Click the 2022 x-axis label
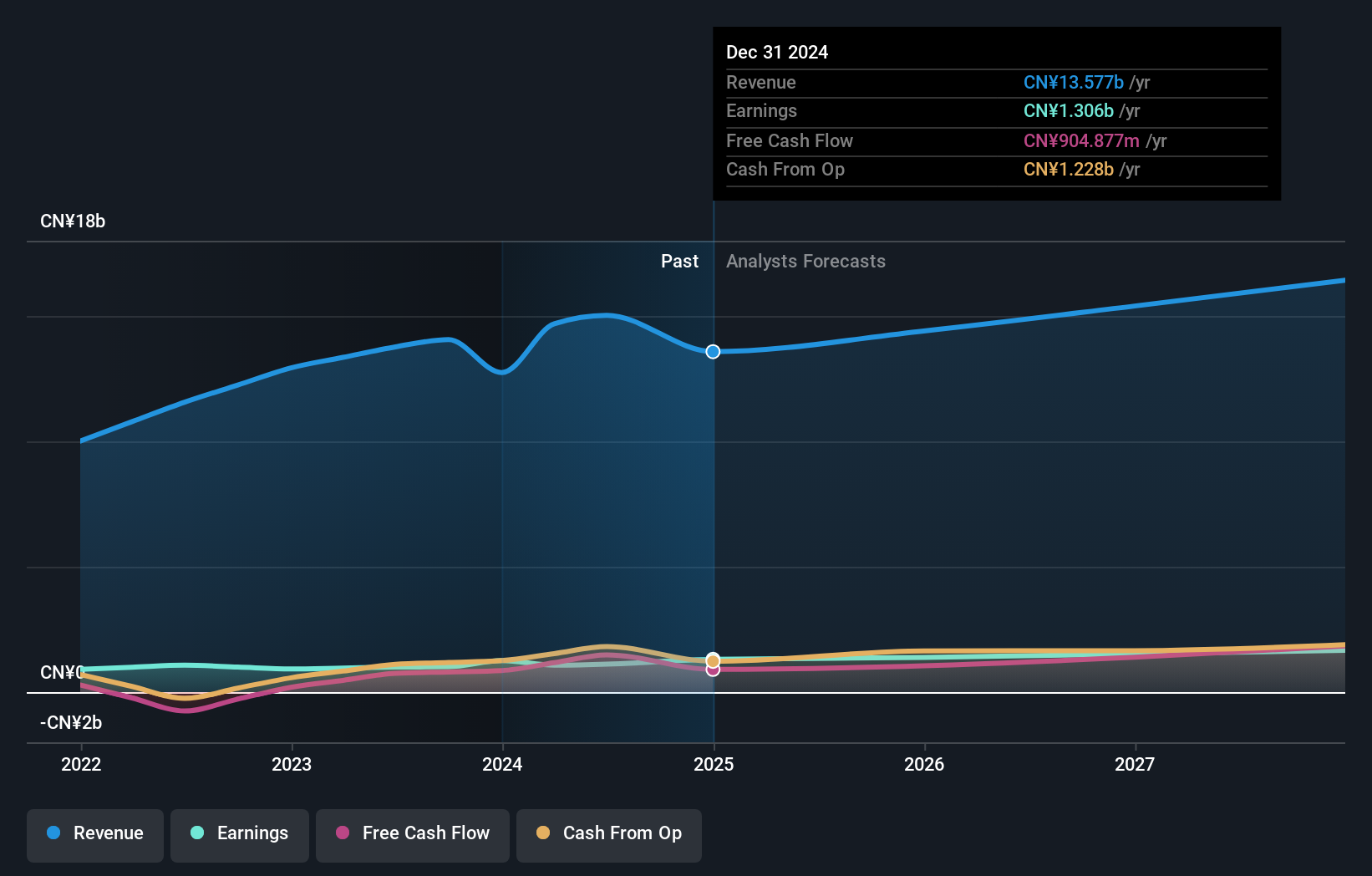 tap(81, 764)
